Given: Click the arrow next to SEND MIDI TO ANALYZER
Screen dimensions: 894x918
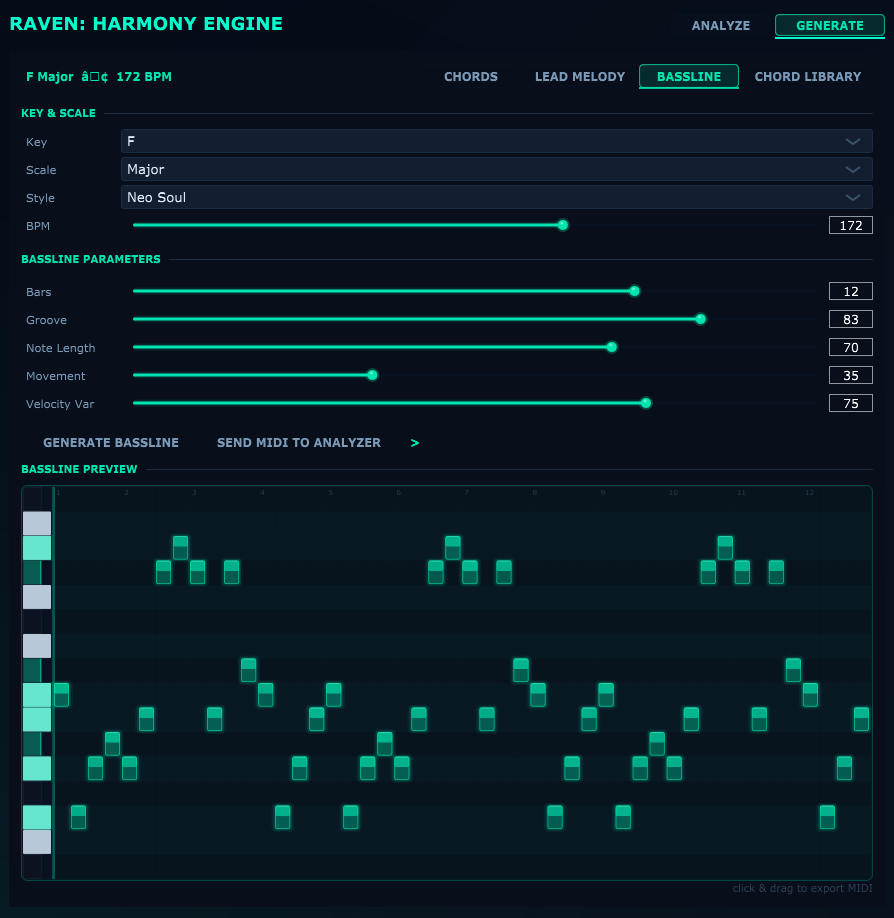Looking at the screenshot, I should [414, 442].
